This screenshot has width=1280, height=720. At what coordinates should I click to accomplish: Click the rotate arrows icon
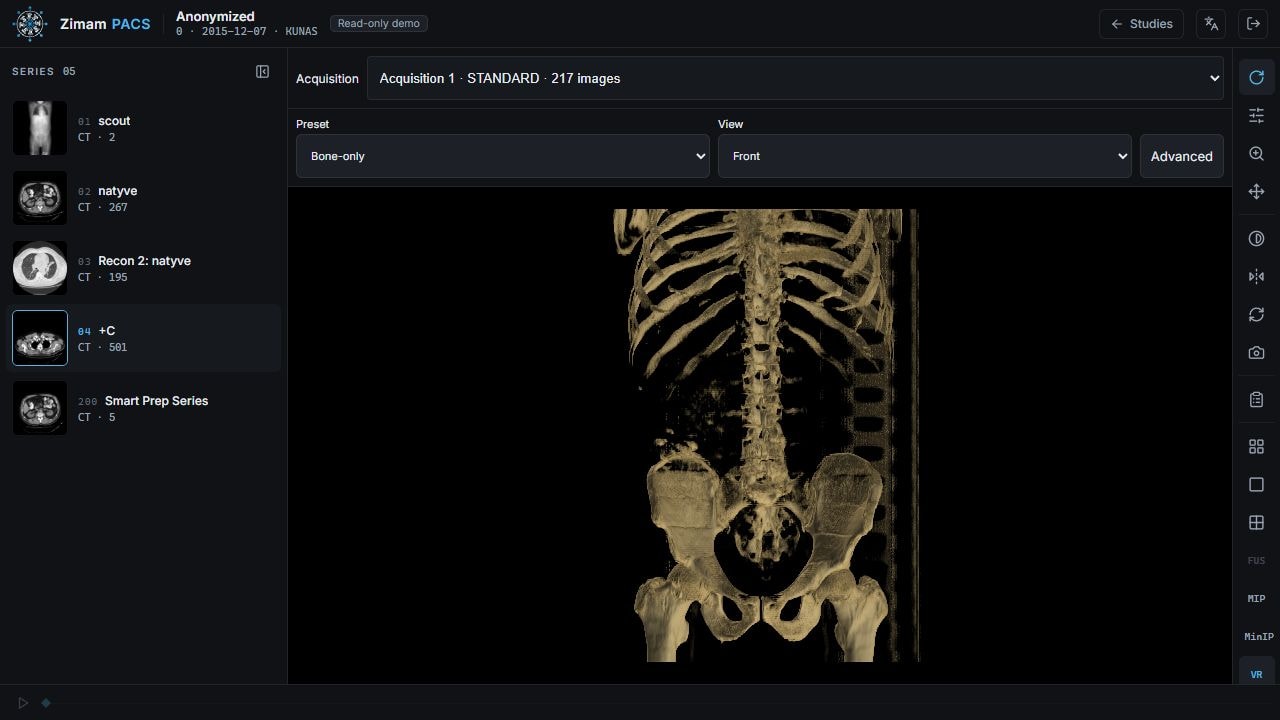point(1256,315)
